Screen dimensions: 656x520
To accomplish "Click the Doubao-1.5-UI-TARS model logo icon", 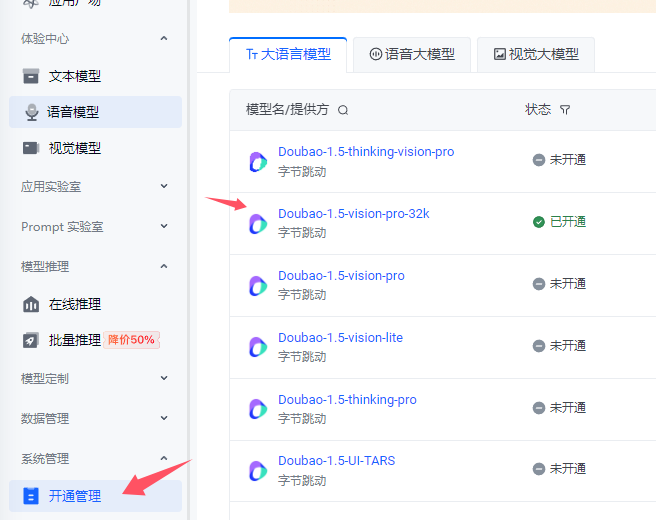I will click(258, 471).
